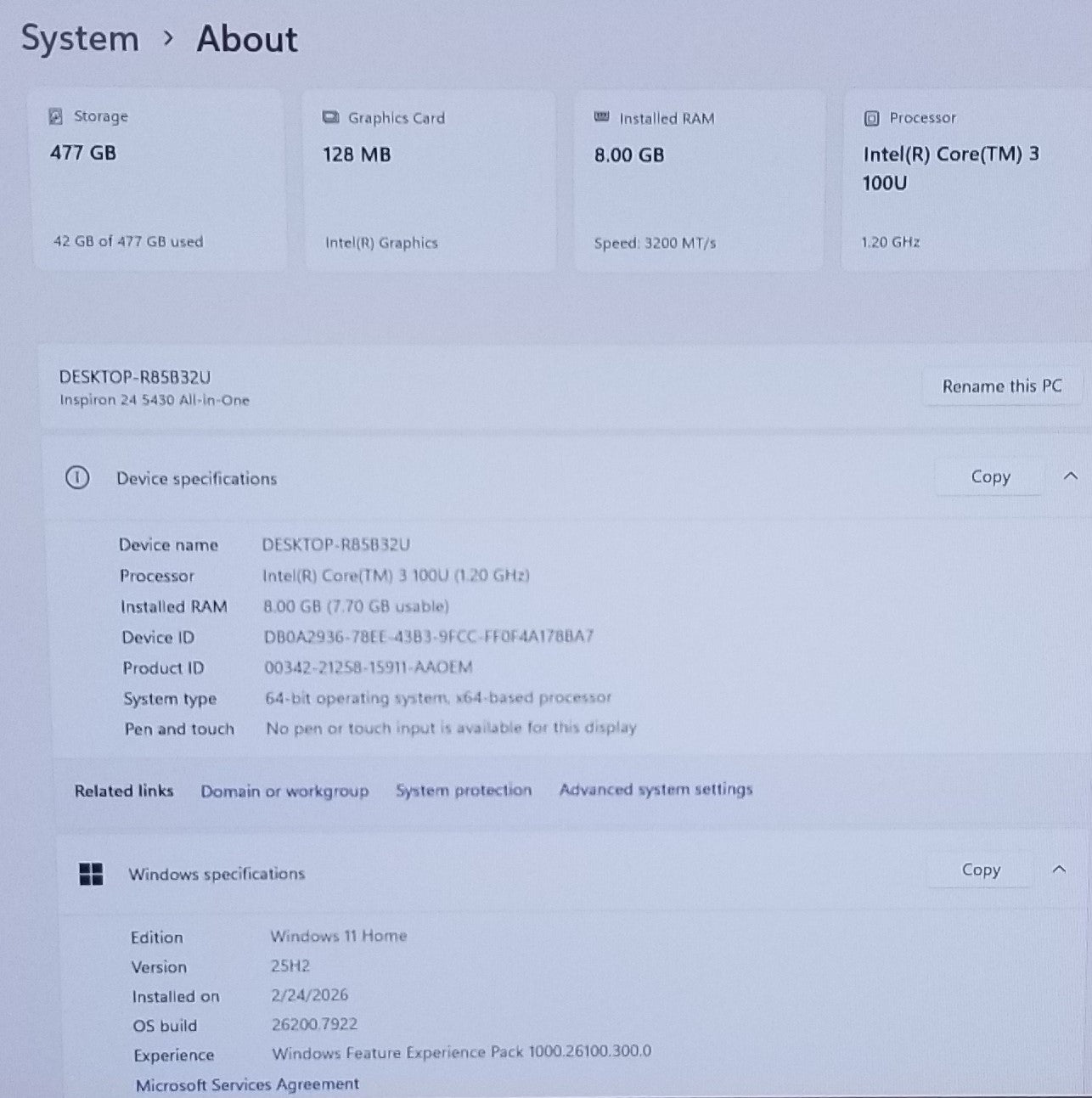Click the Storage disk icon

56,115
